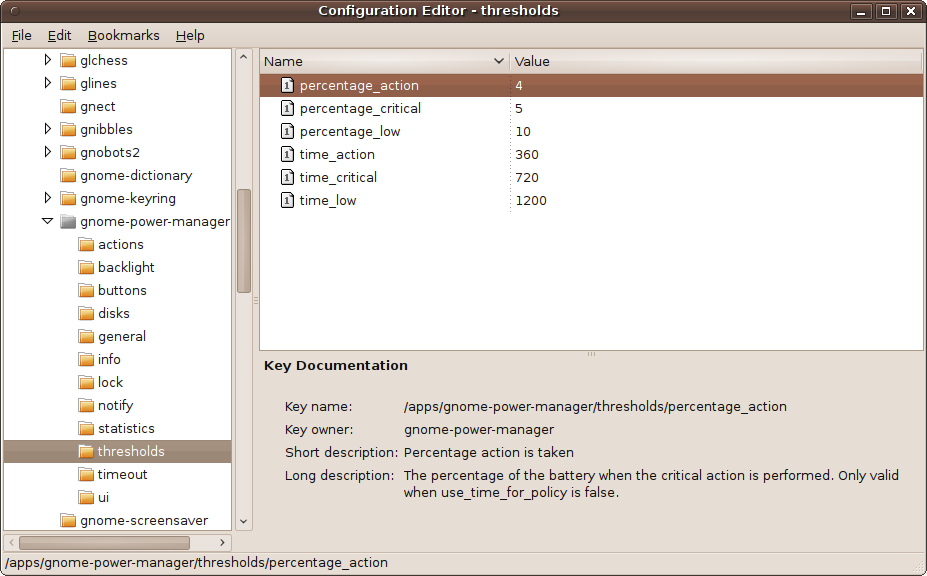Click the integer key icon for time_critical
Image resolution: width=927 pixels, height=576 pixels.
(x=287, y=177)
